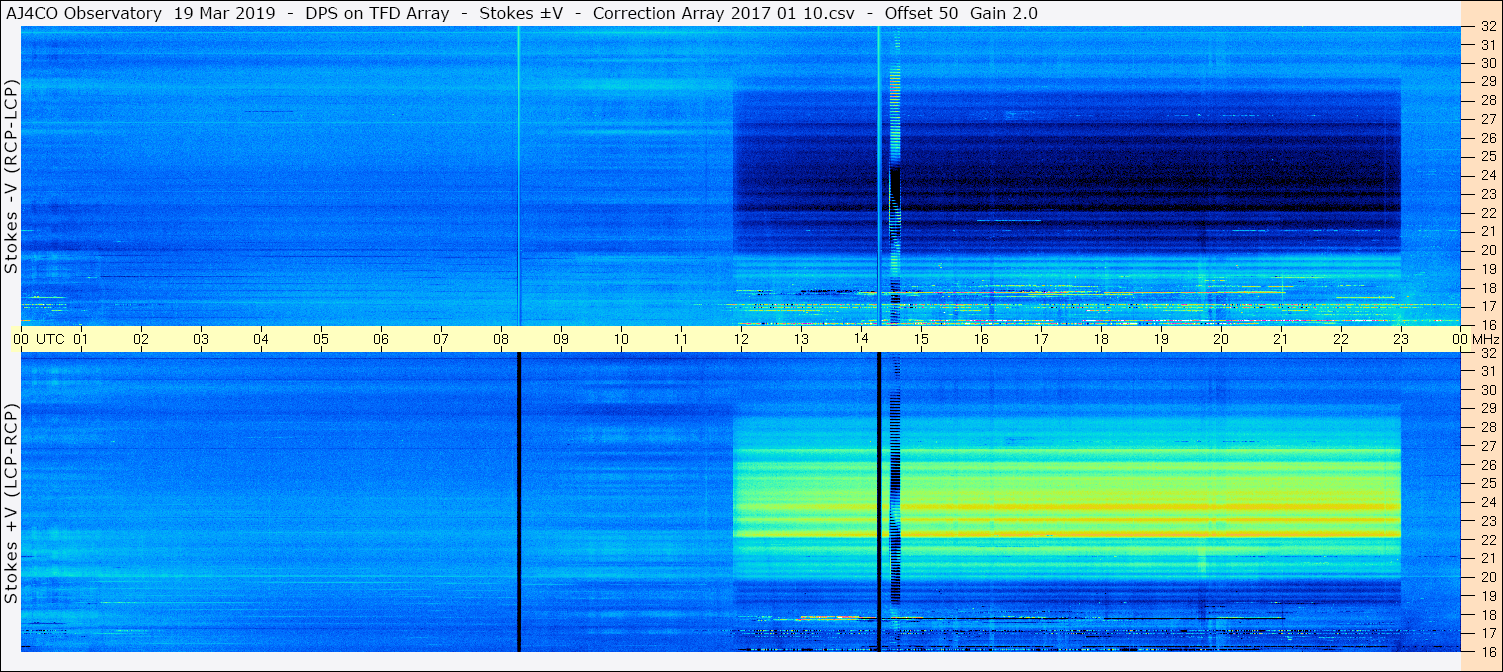Select hour 08 on the UTC time axis
The image size is (1503, 672).
click(501, 339)
